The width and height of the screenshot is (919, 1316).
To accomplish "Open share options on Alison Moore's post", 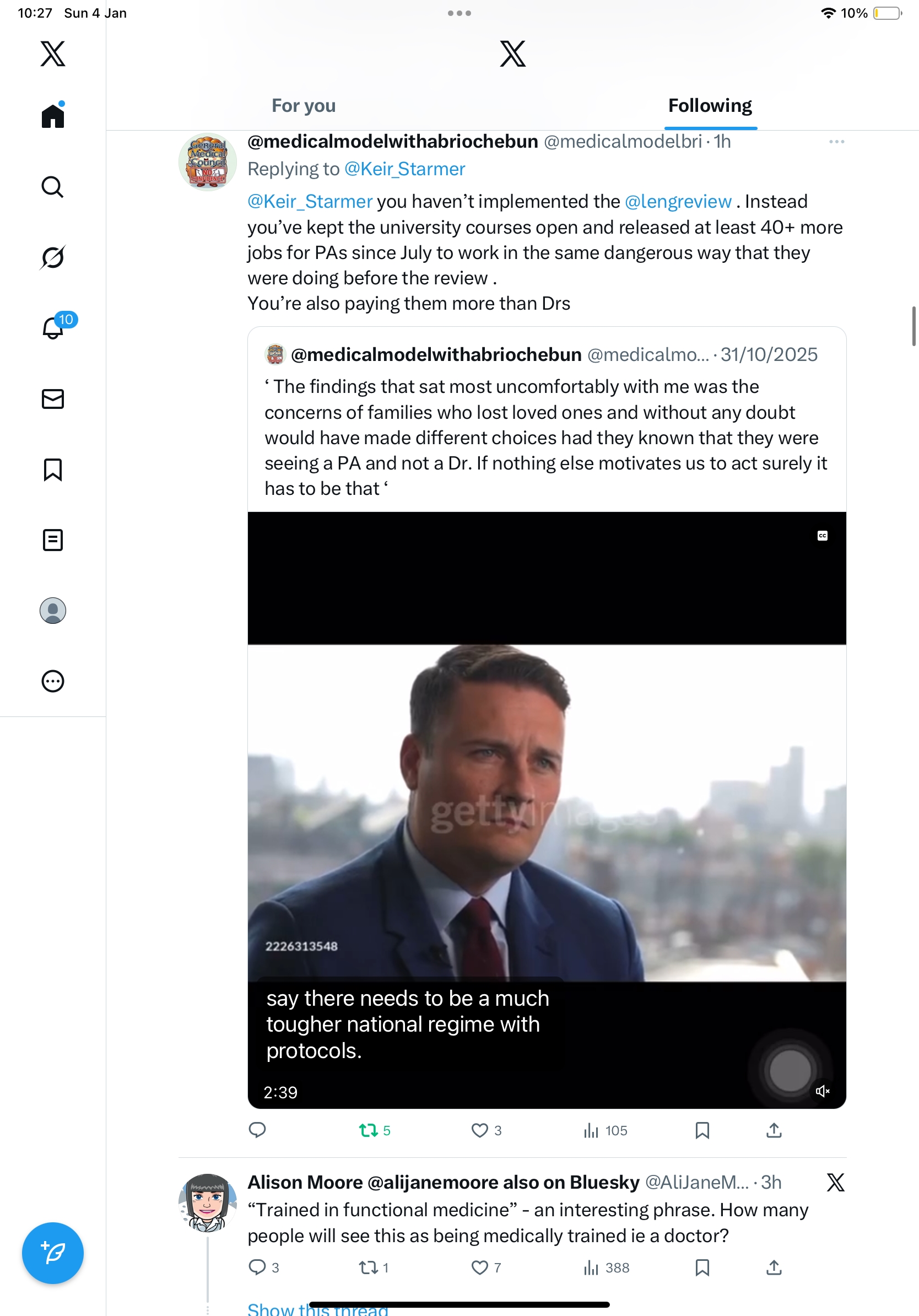I will 774,1268.
